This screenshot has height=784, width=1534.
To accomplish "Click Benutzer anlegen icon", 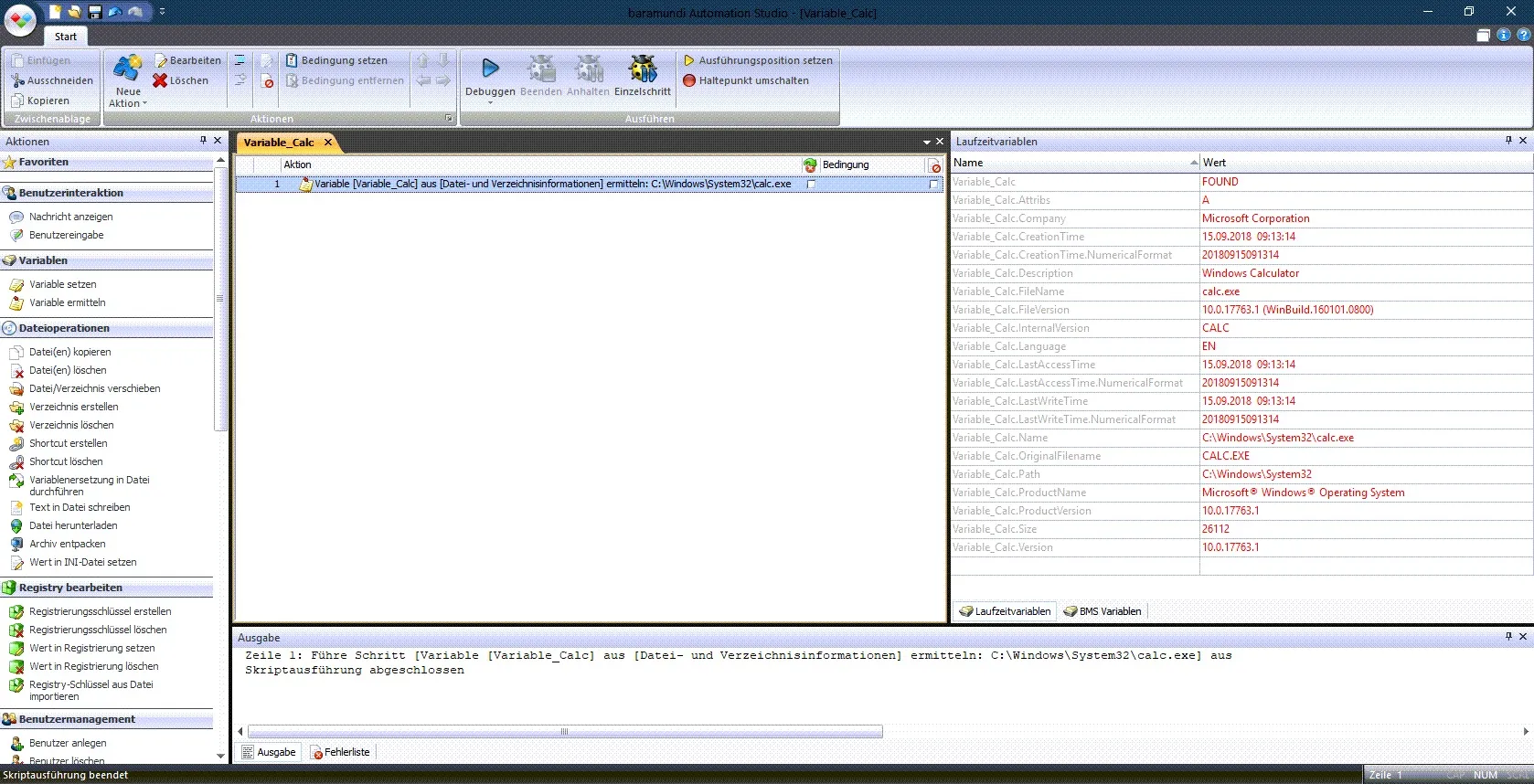I will [x=16, y=743].
